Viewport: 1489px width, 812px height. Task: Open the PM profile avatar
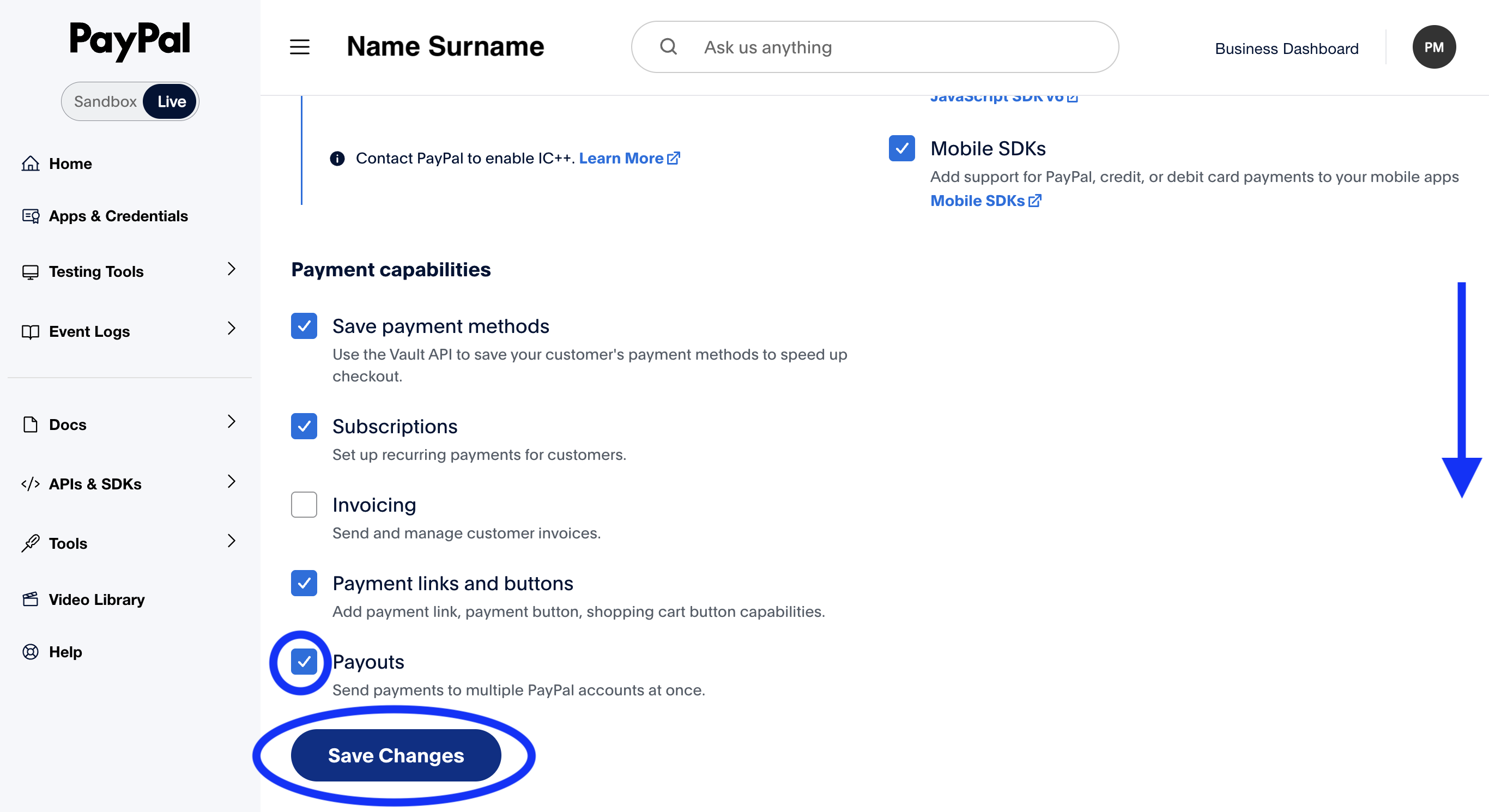[1433, 47]
